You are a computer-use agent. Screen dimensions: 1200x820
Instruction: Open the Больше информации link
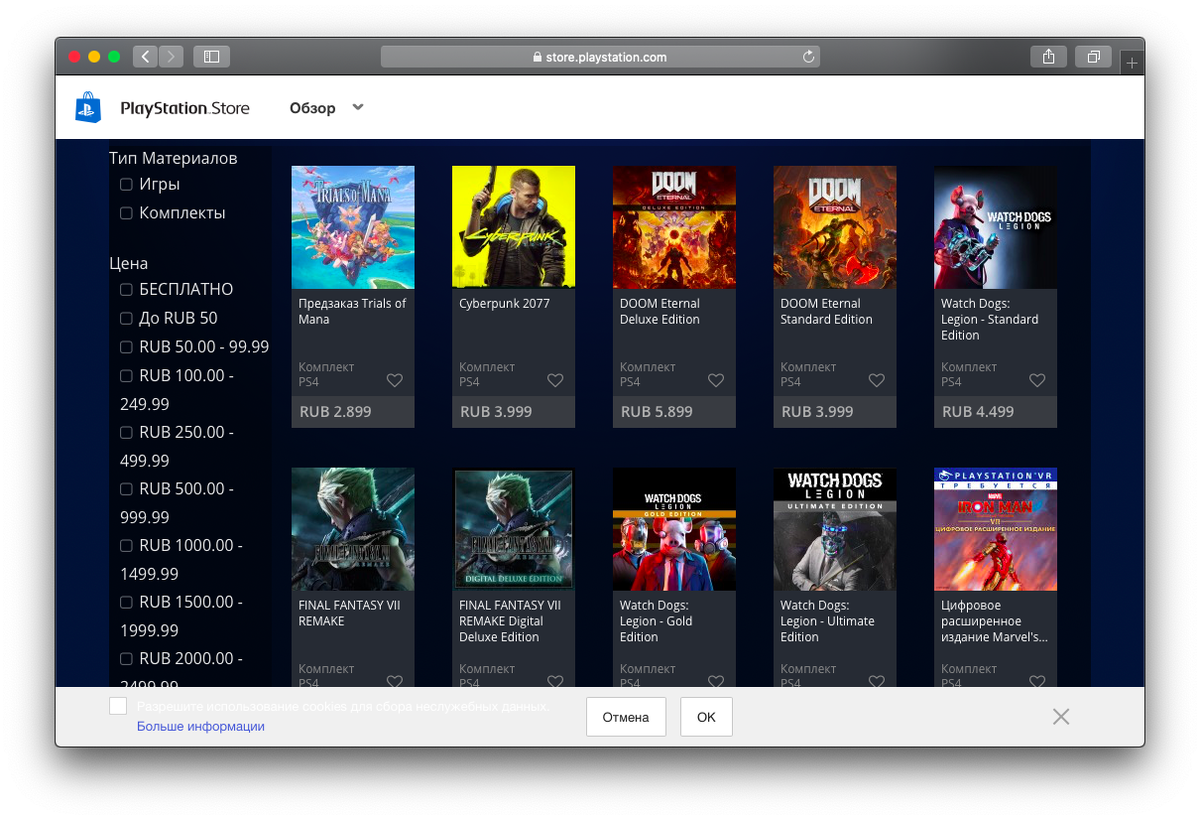201,727
